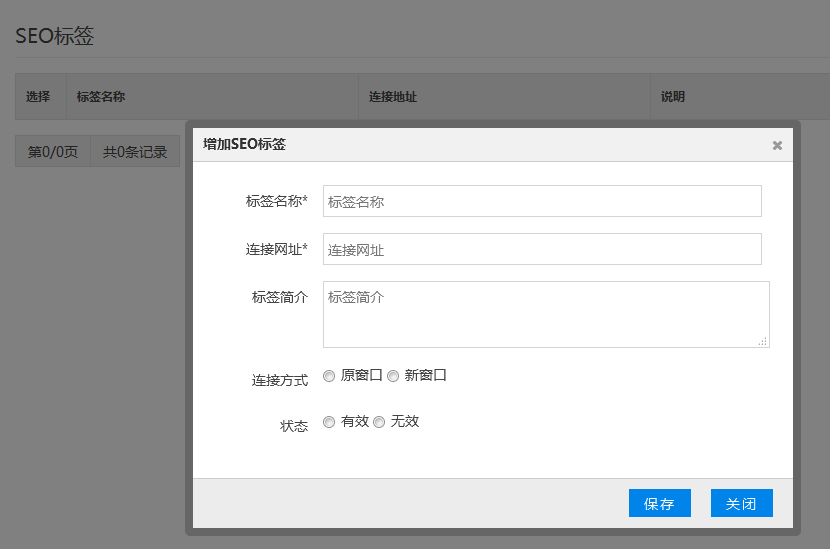Select the 原窗口 radio button
This screenshot has height=549, width=830.
329,376
